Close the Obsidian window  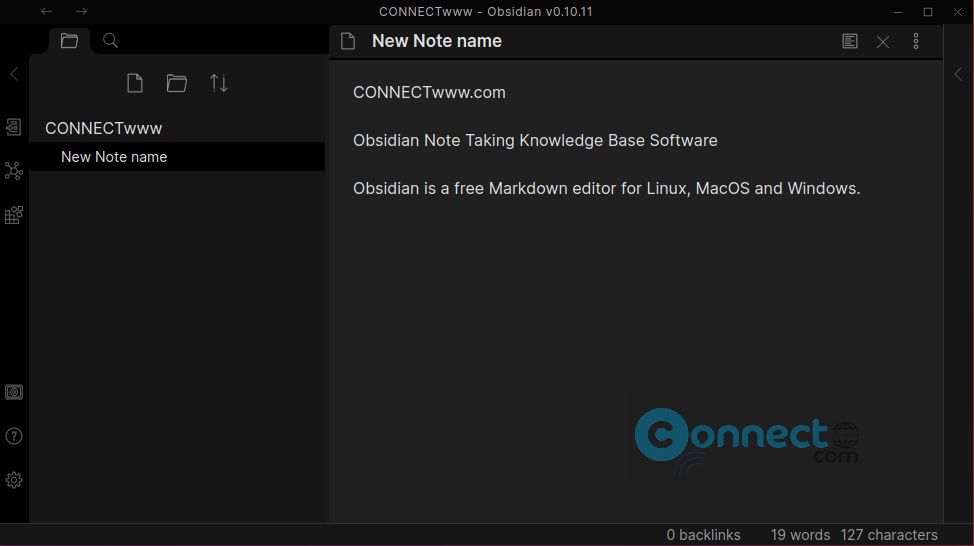(x=958, y=12)
